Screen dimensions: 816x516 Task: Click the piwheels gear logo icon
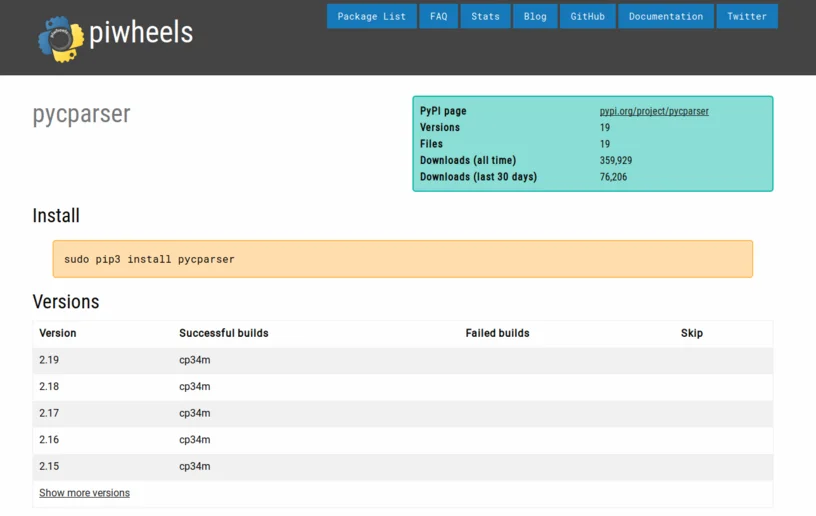pyautogui.click(x=61, y=39)
